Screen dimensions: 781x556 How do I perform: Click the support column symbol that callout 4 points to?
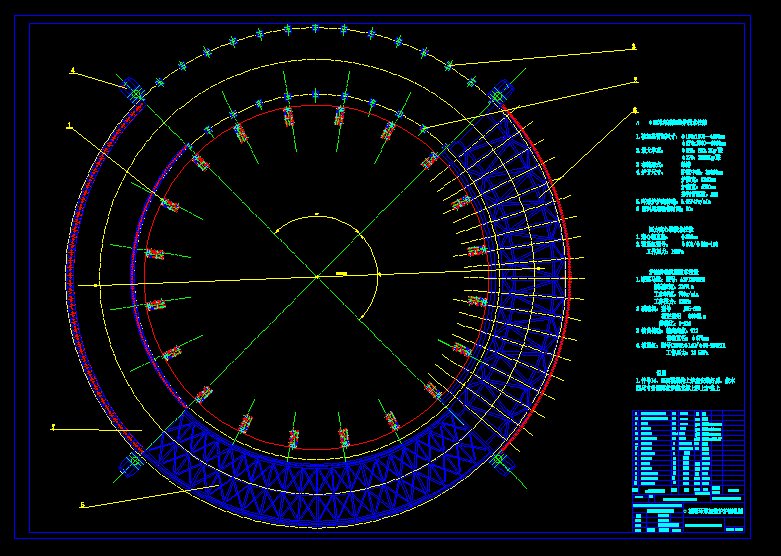tap(135, 93)
